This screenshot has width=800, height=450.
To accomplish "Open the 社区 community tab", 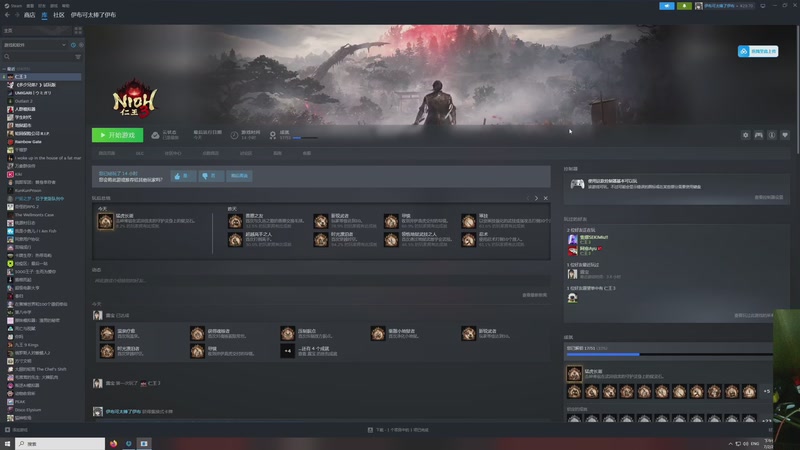I will coord(59,15).
